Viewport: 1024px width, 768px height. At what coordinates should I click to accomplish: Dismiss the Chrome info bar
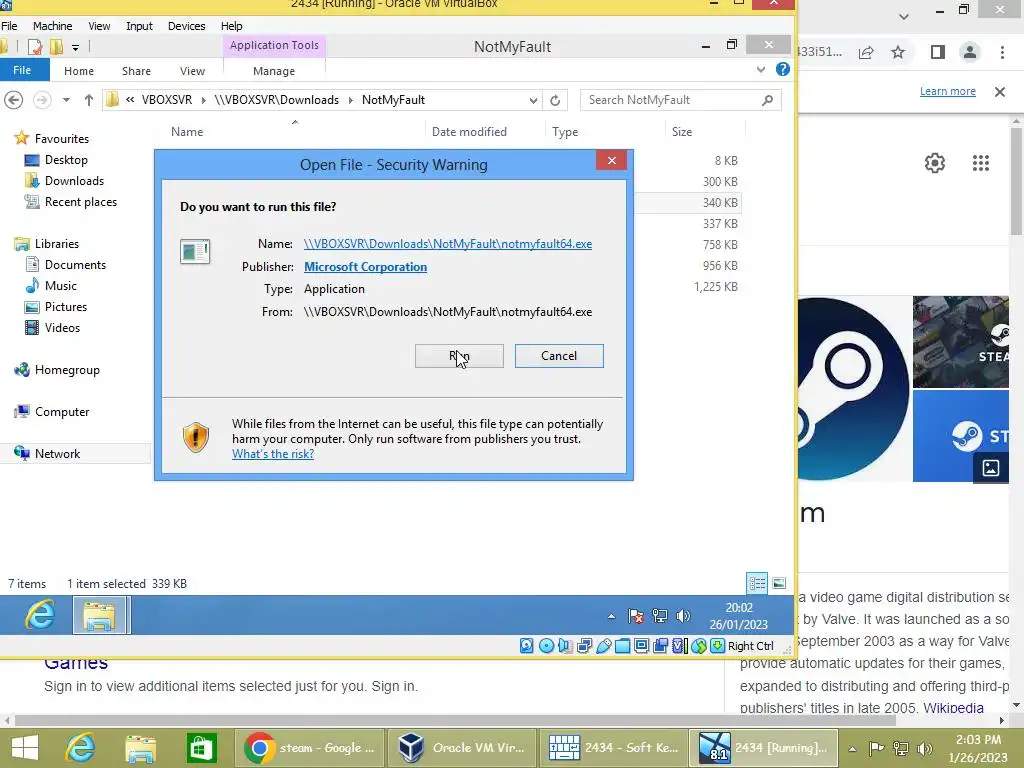point(1000,91)
